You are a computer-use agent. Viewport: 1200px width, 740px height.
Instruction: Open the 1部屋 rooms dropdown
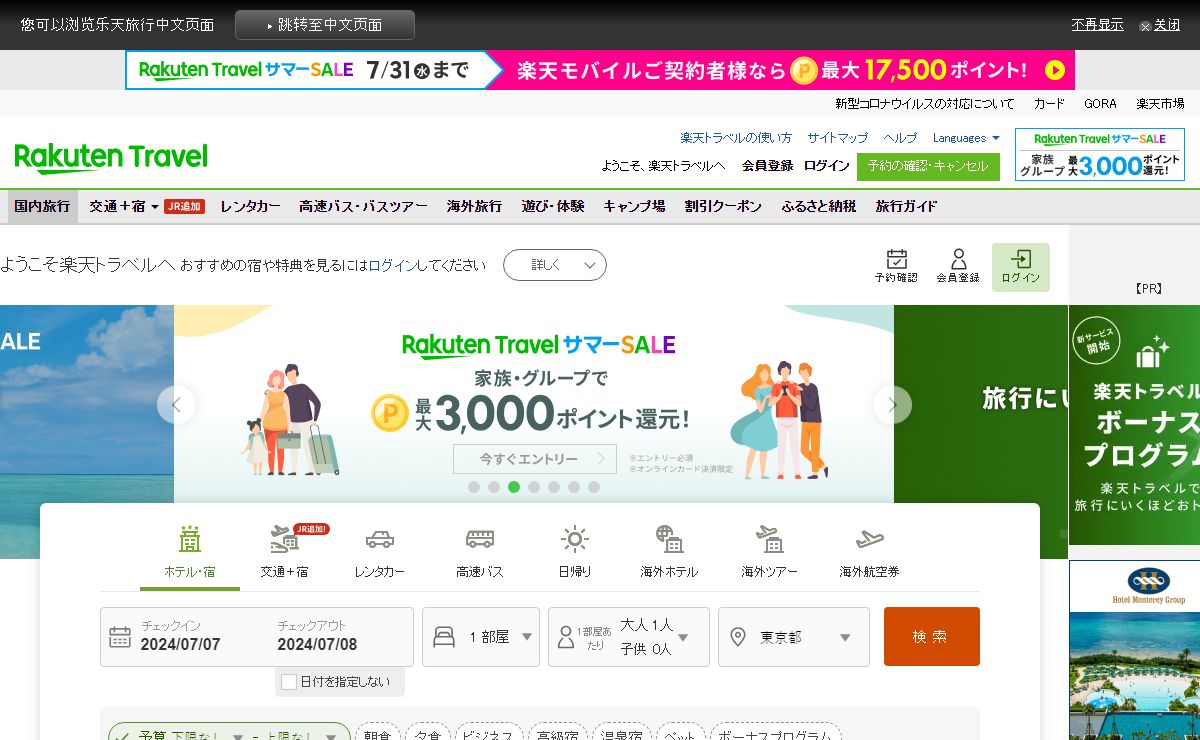tap(481, 637)
